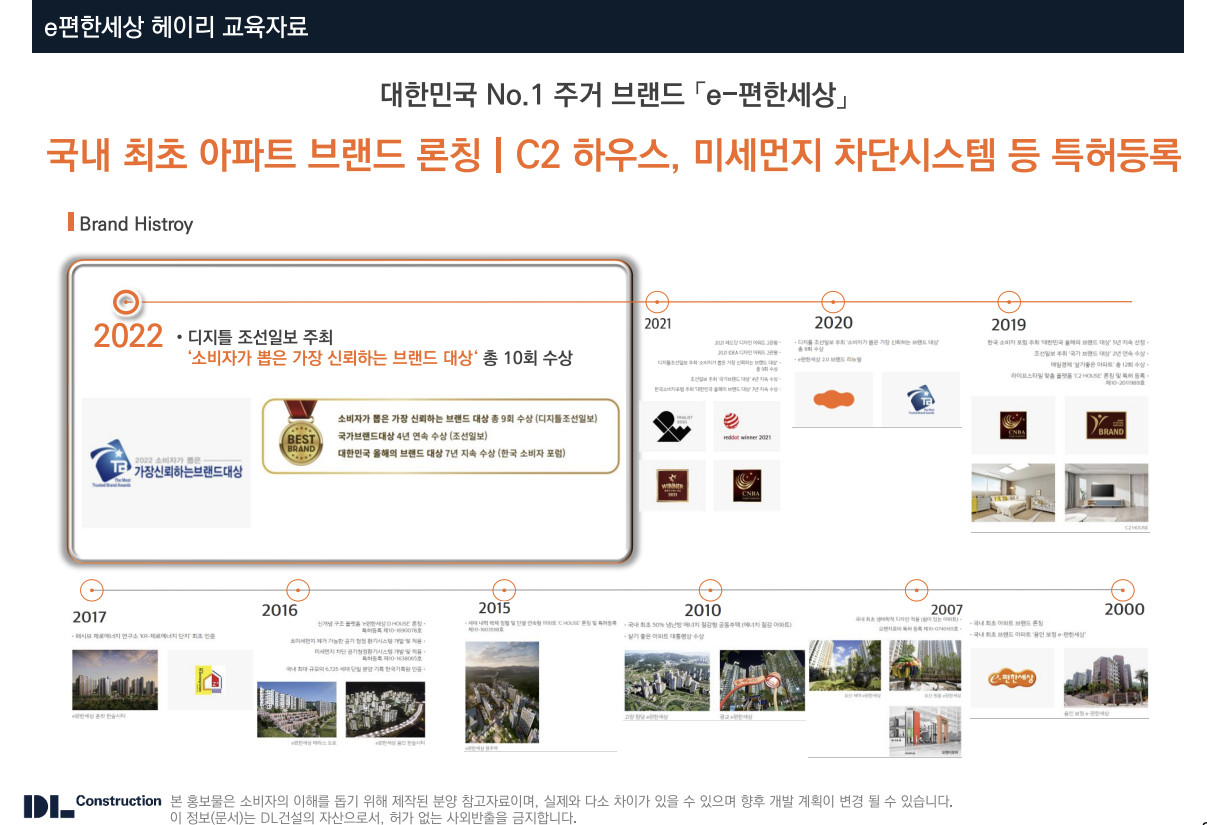Click the 2007 circle marker on the lower timeline
The width and height of the screenshot is (1207, 825).
tap(916, 590)
